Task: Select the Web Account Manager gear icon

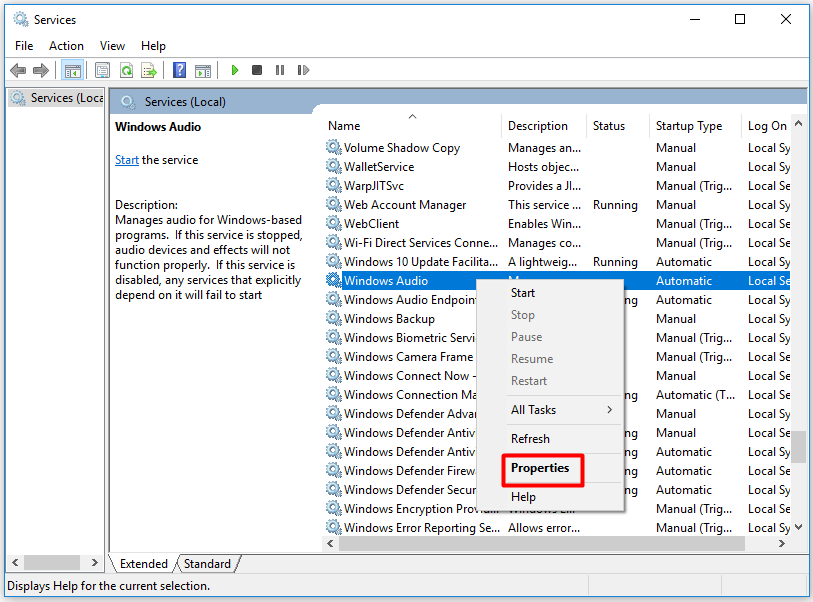Action: (x=333, y=204)
